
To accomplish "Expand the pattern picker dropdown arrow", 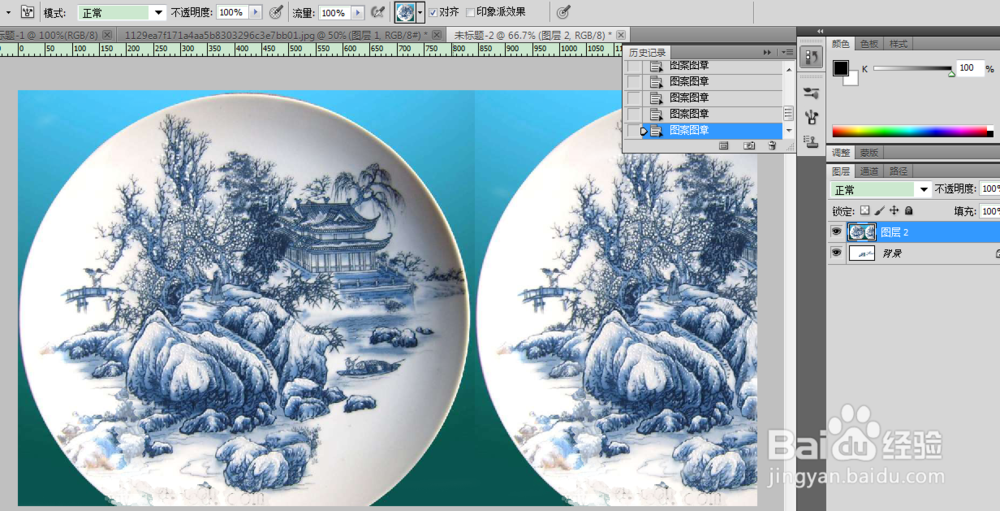I will 420,12.
